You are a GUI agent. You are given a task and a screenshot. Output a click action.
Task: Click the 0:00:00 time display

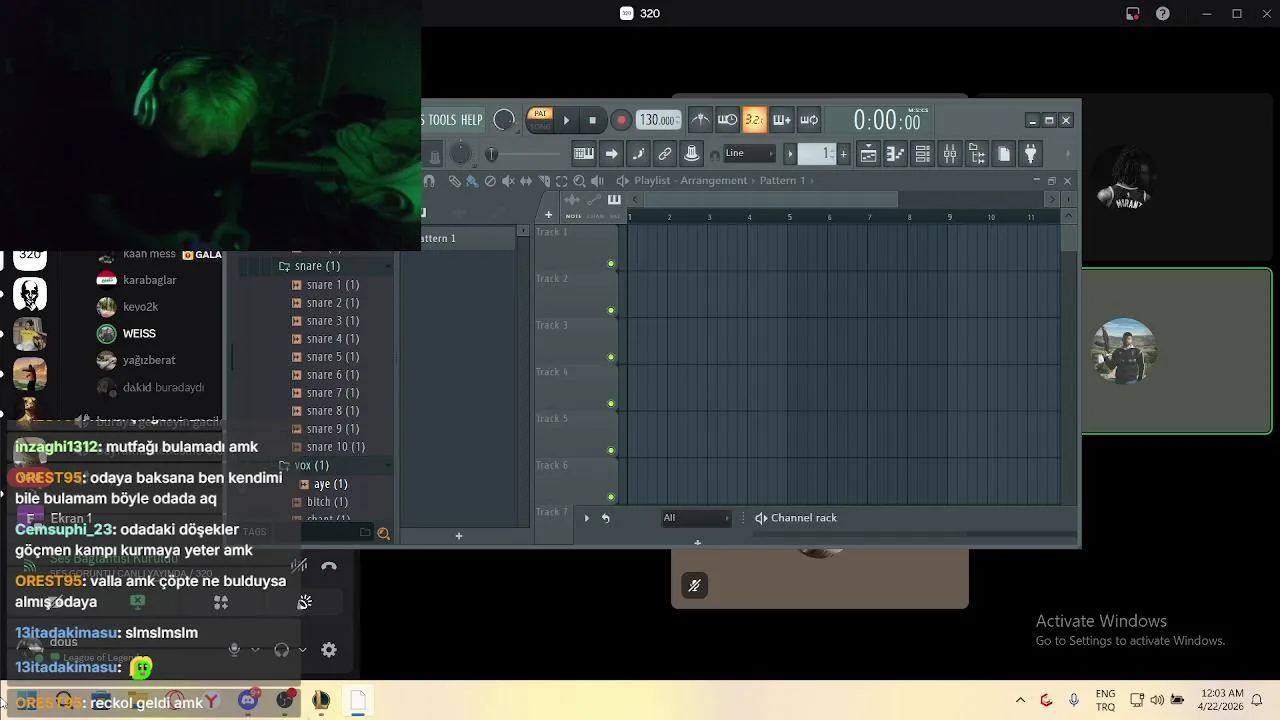(886, 121)
